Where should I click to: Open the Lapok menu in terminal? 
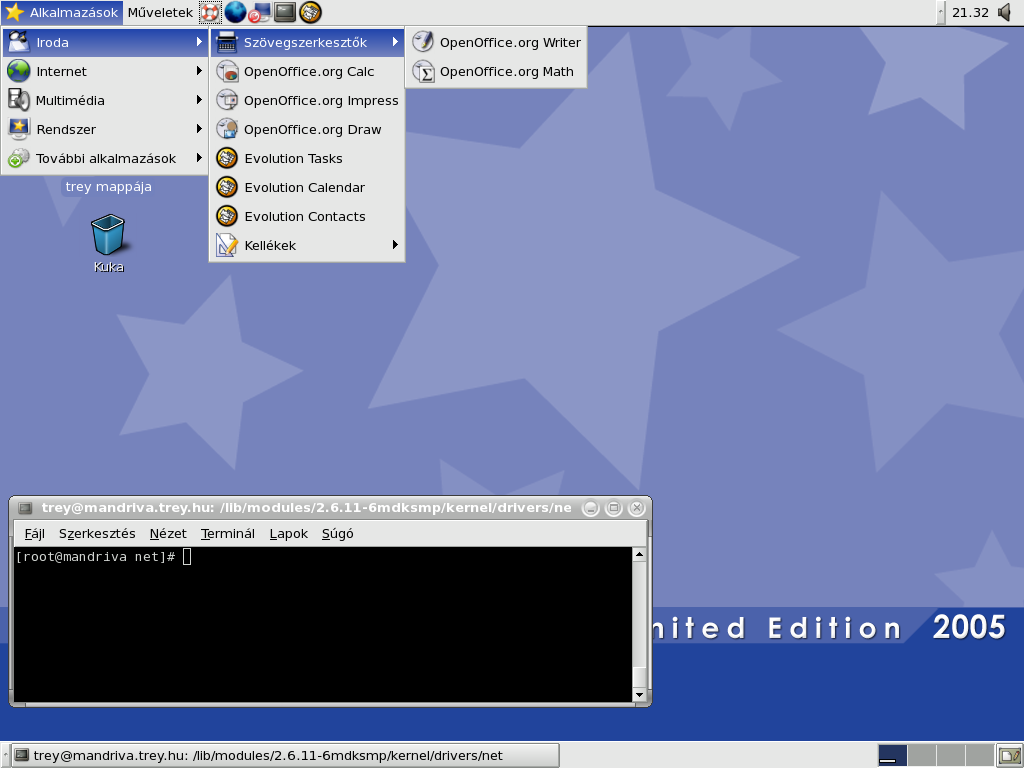tap(289, 534)
